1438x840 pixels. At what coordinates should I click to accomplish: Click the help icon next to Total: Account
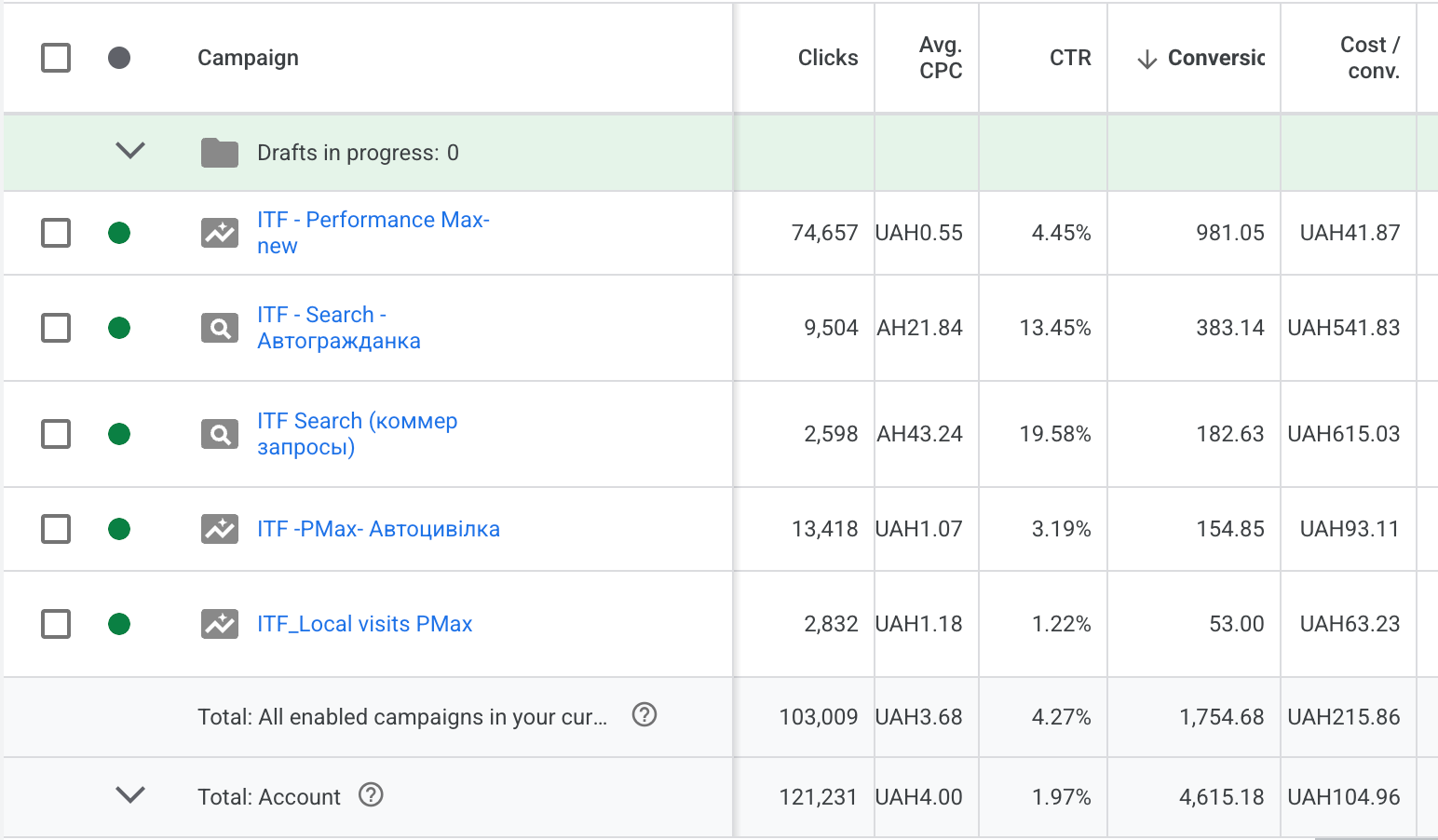pyautogui.click(x=371, y=795)
